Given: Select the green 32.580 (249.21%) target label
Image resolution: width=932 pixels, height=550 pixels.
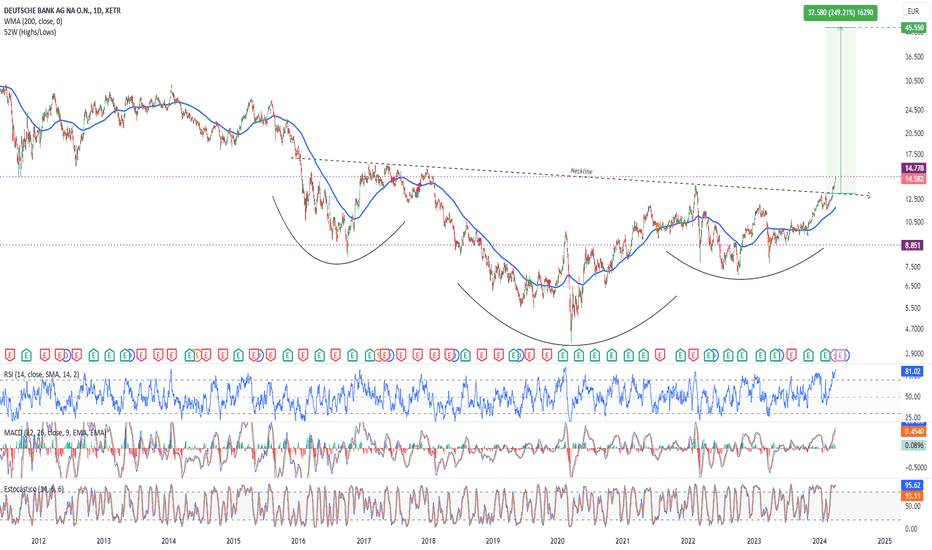Looking at the screenshot, I should 840,12.
